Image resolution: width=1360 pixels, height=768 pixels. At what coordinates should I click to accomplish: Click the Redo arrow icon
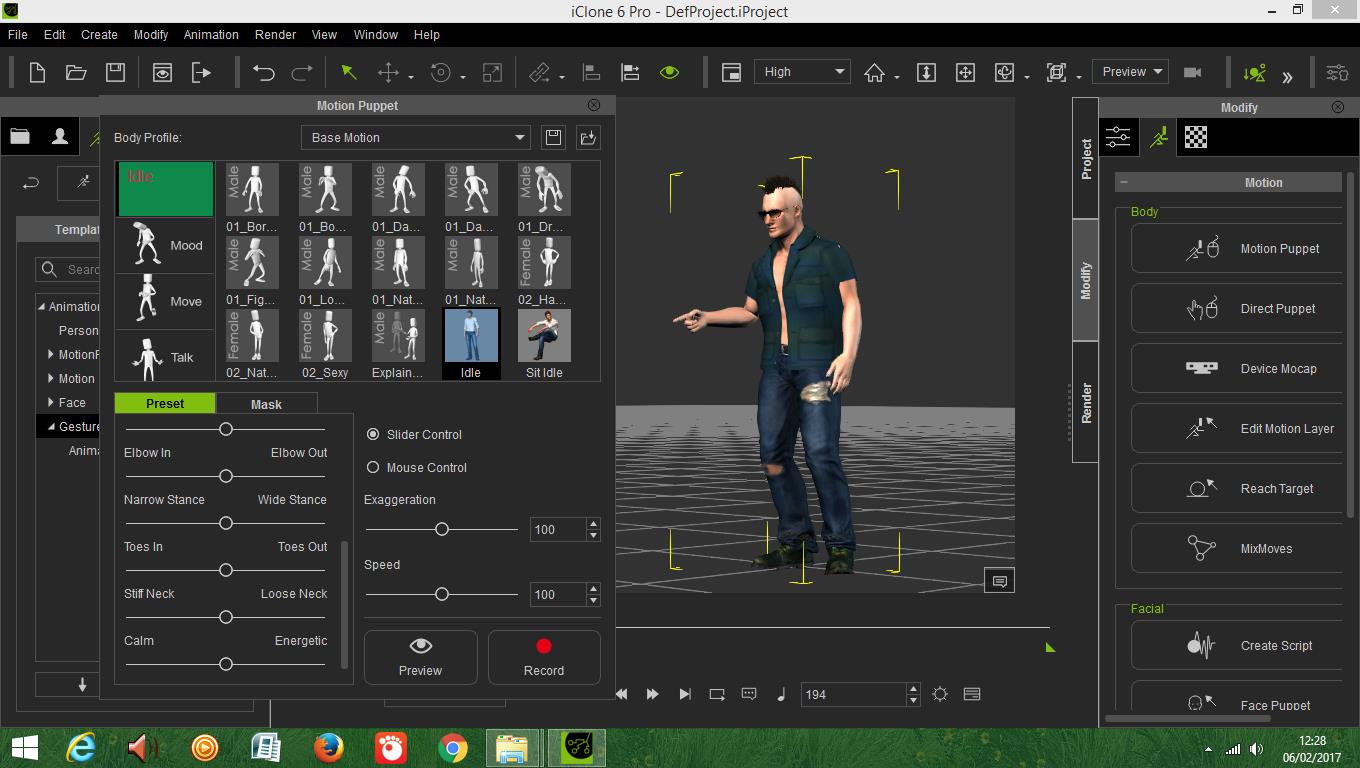tap(301, 72)
